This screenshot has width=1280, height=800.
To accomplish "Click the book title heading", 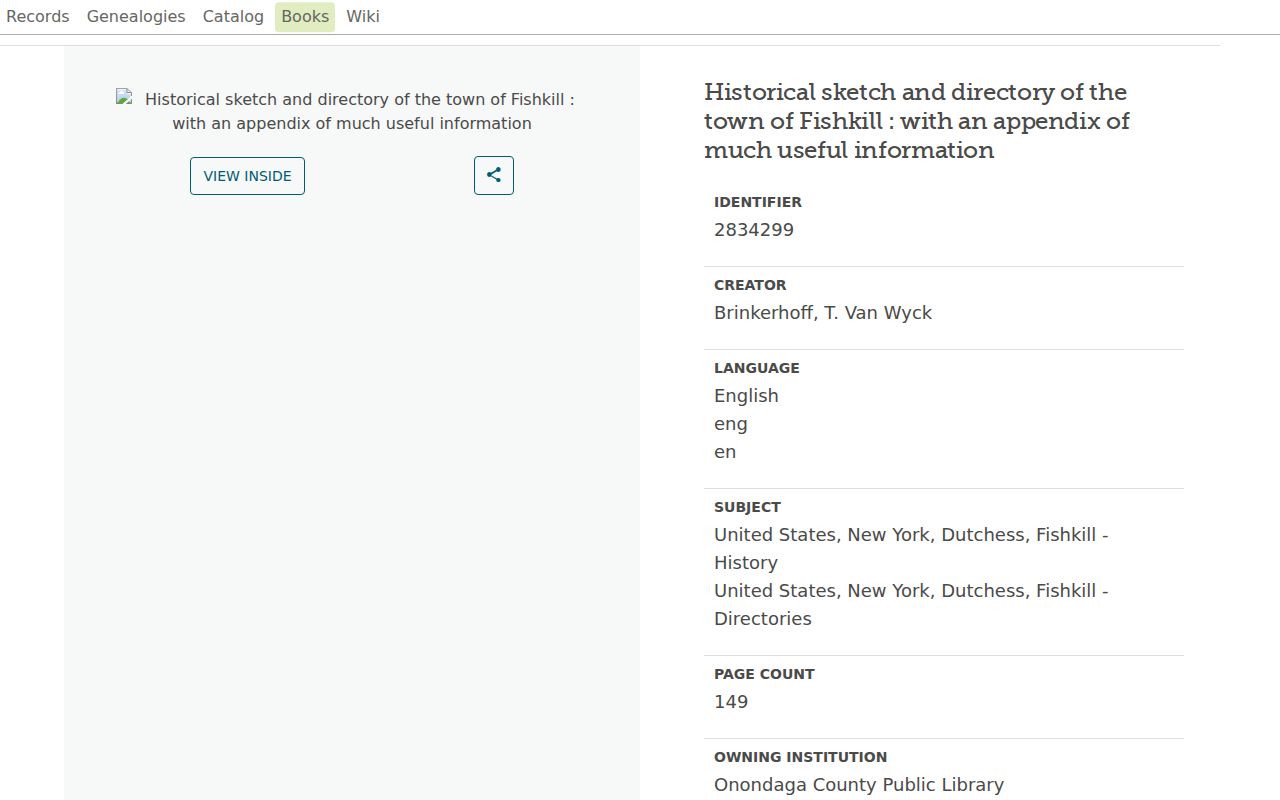I will point(917,121).
